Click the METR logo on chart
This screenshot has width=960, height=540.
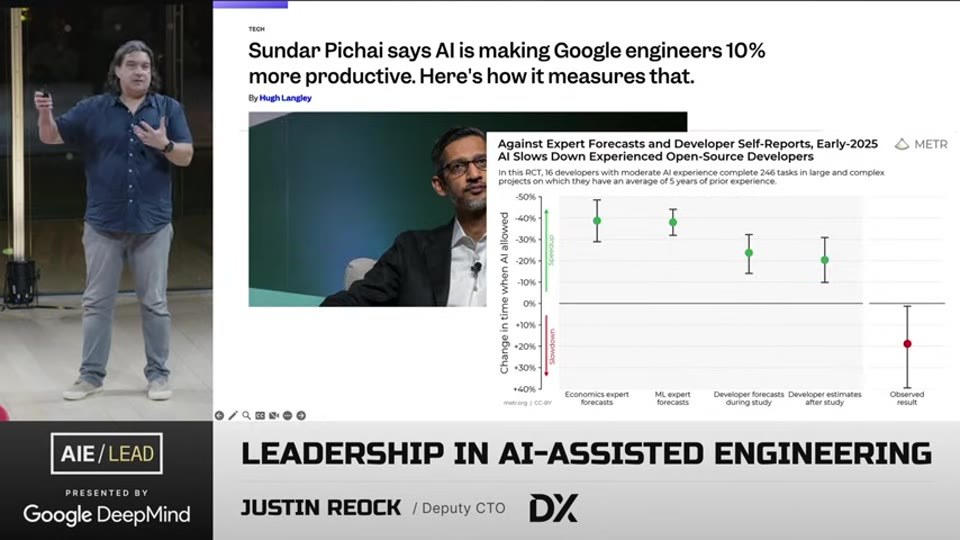point(921,144)
